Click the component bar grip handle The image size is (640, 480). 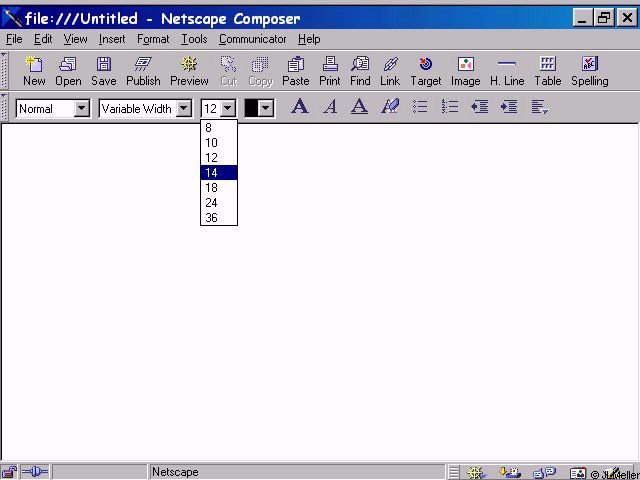[454, 473]
